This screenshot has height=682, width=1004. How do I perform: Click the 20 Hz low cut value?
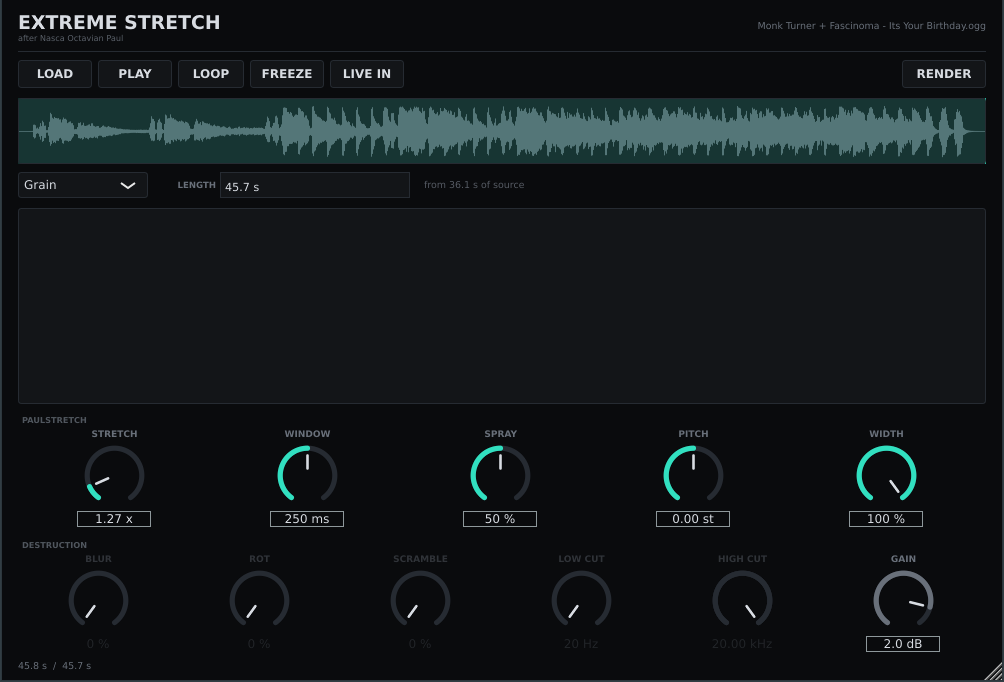[x=581, y=644]
